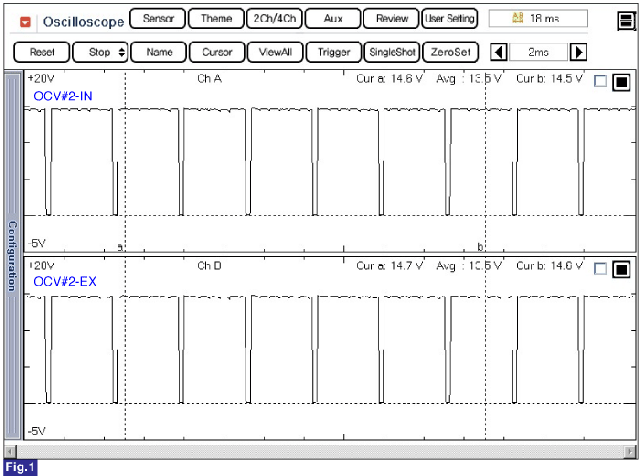640x476 pixels.
Task: Open the Theme settings button
Action: click(216, 19)
